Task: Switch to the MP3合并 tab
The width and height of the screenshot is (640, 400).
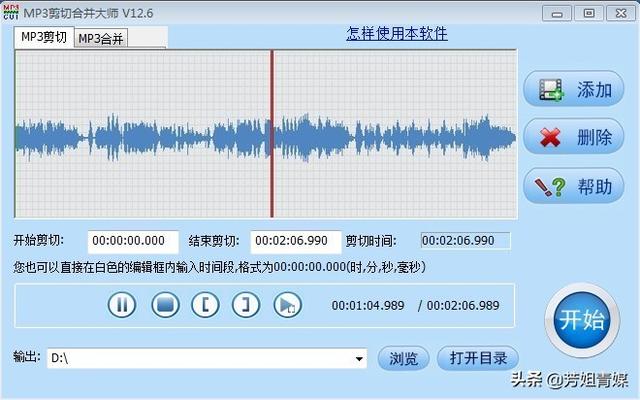Action: click(x=101, y=38)
